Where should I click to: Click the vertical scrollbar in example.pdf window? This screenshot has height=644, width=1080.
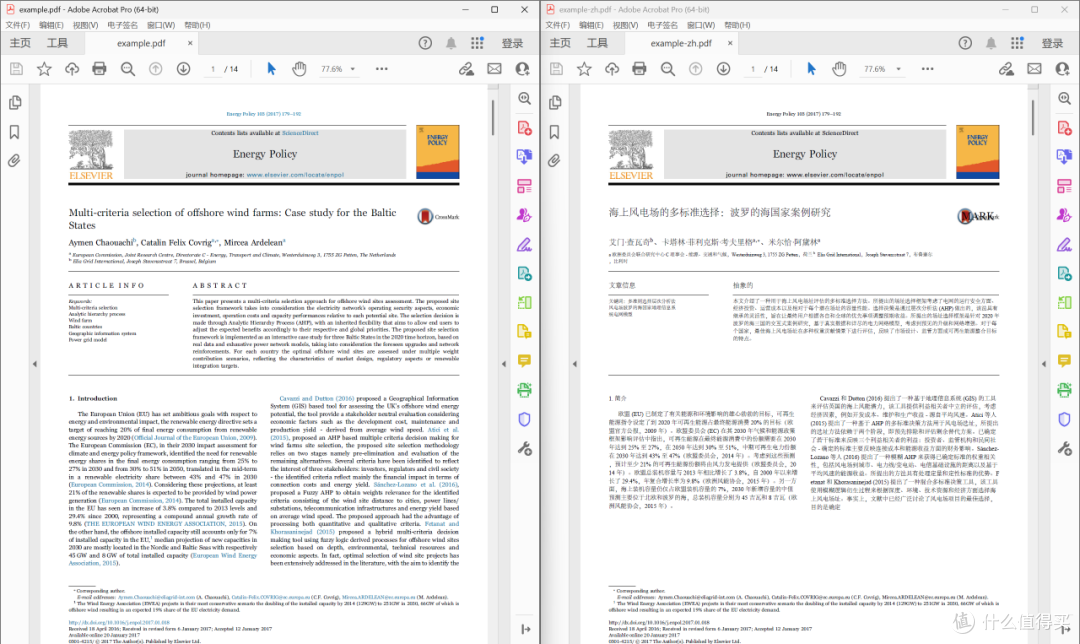coord(493,118)
